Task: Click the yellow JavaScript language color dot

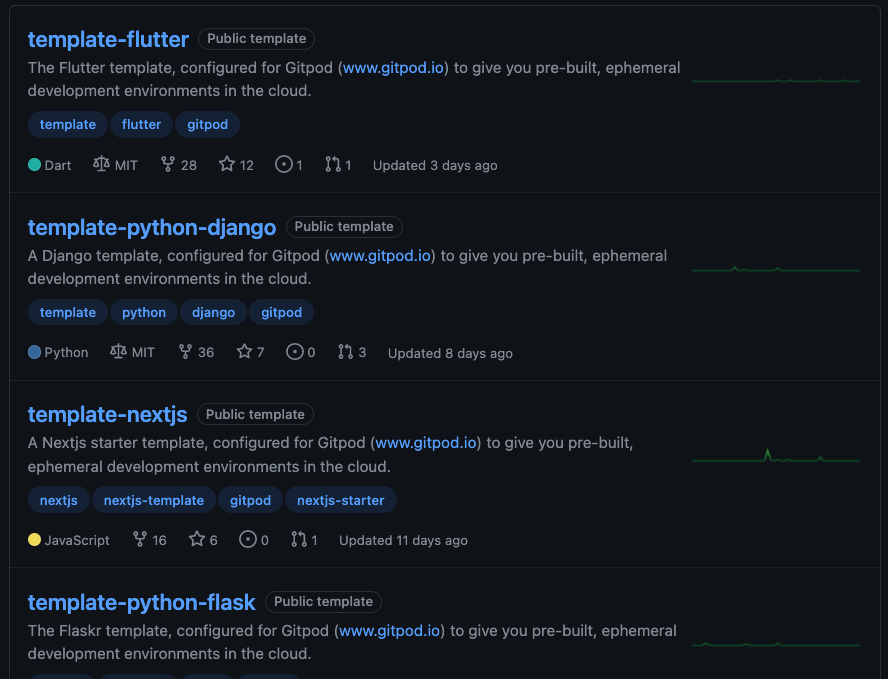Action: tap(35, 540)
